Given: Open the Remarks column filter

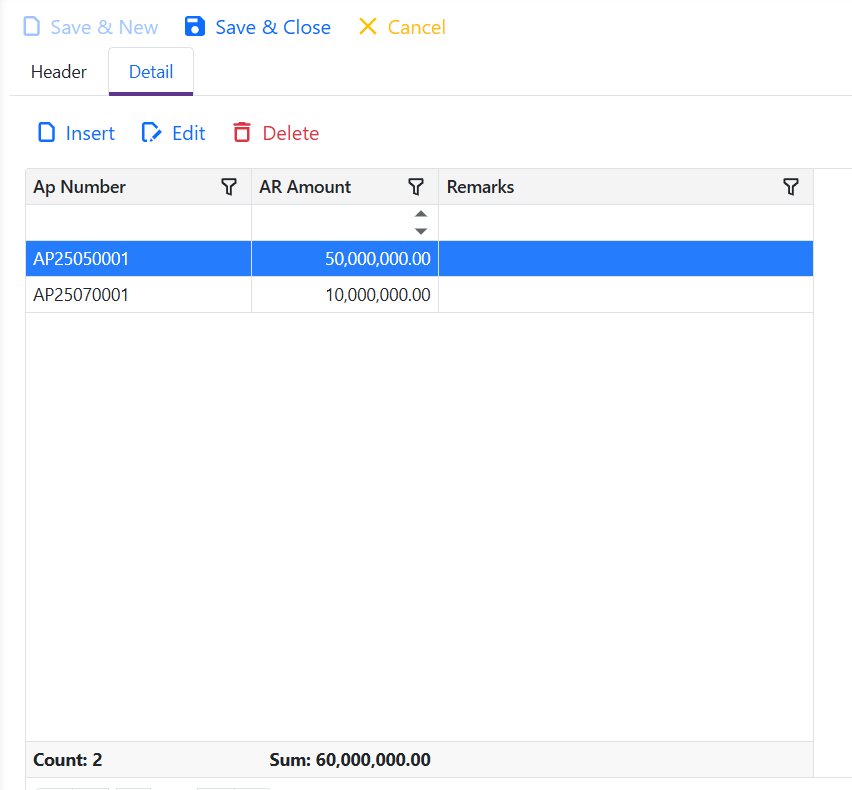Looking at the screenshot, I should click(x=791, y=187).
